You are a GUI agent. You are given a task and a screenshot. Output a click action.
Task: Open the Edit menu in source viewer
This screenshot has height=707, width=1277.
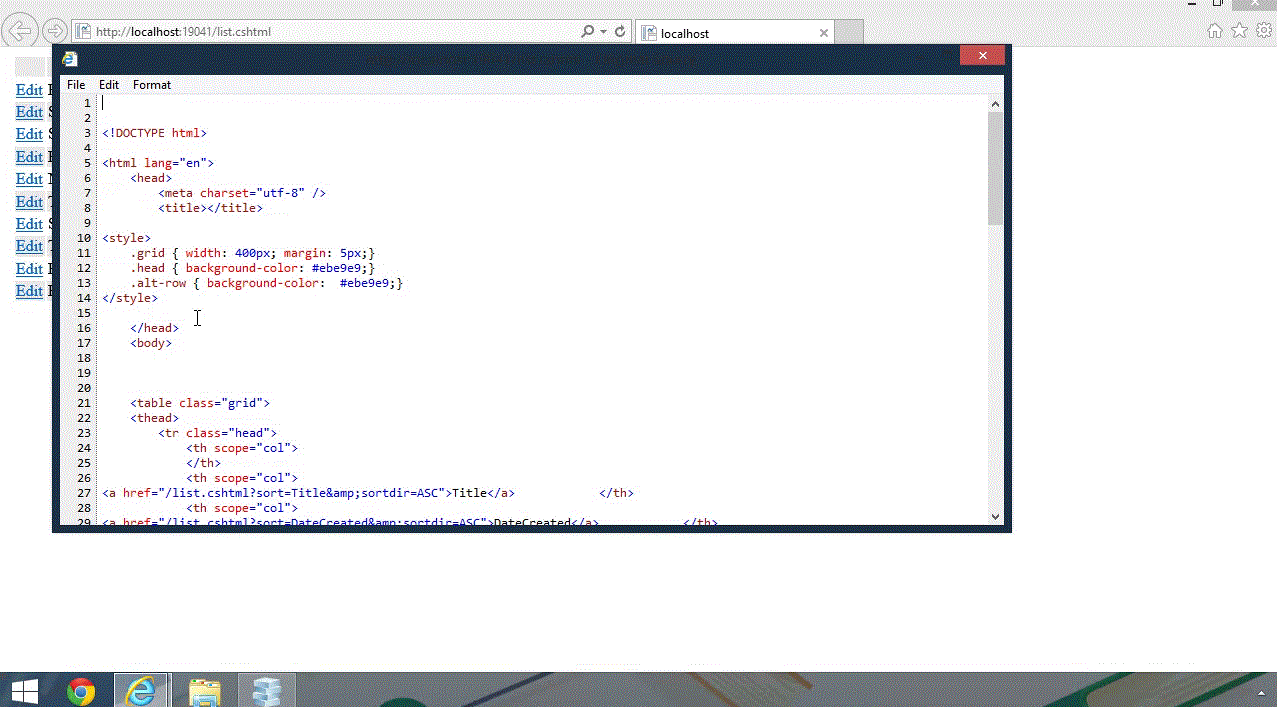(109, 85)
